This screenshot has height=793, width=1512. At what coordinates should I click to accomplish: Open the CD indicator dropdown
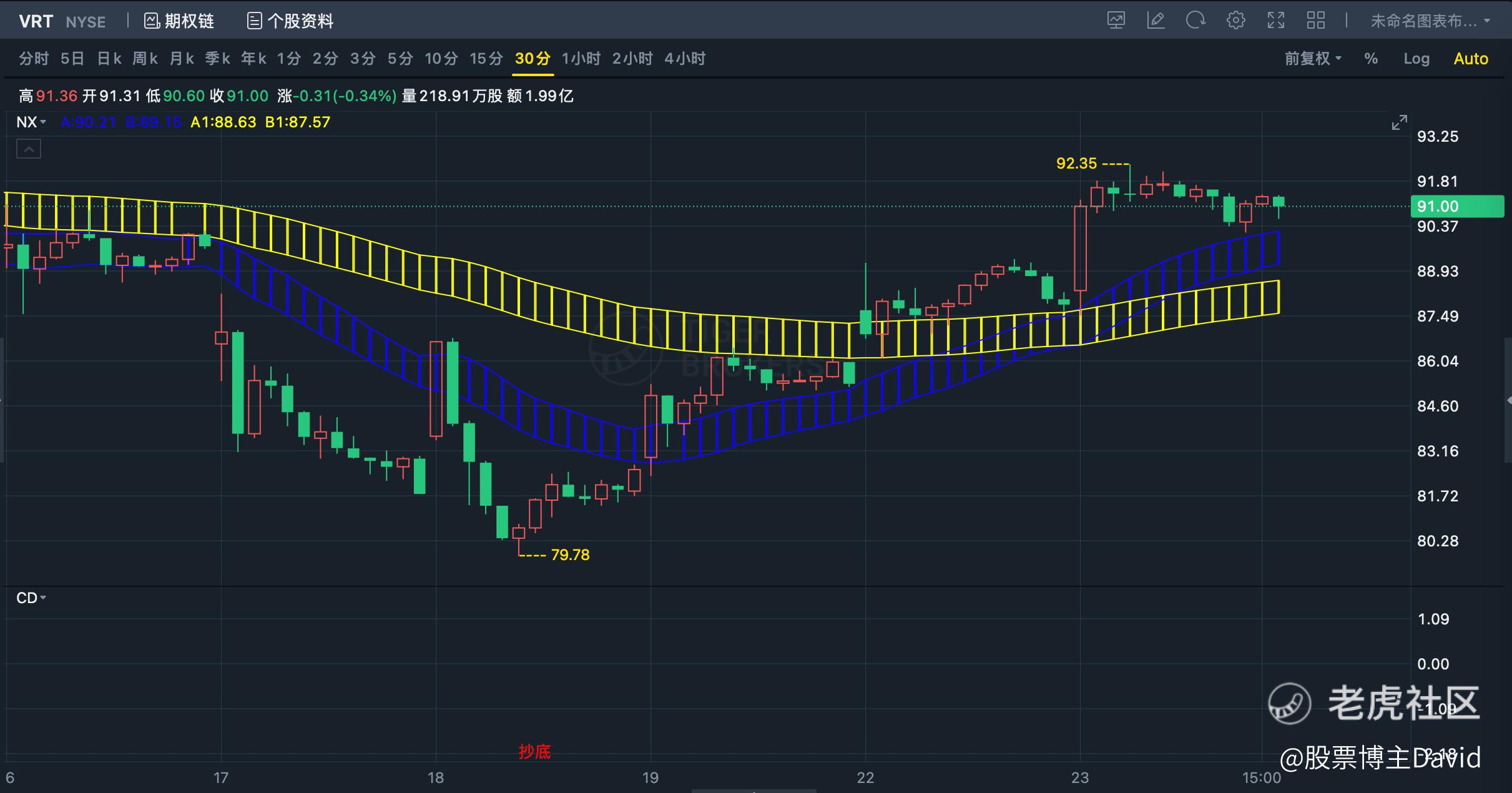(x=31, y=598)
